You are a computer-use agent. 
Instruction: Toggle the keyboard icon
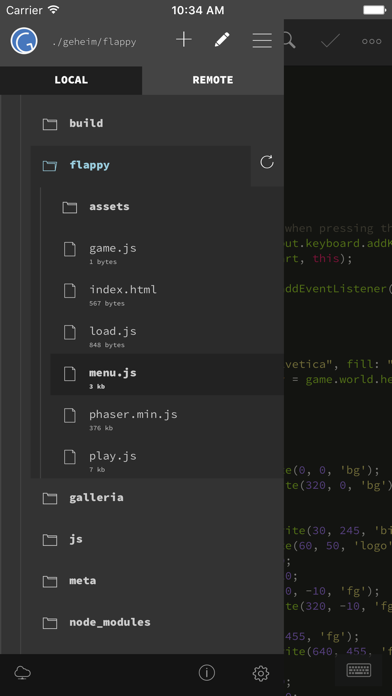[x=359, y=670]
